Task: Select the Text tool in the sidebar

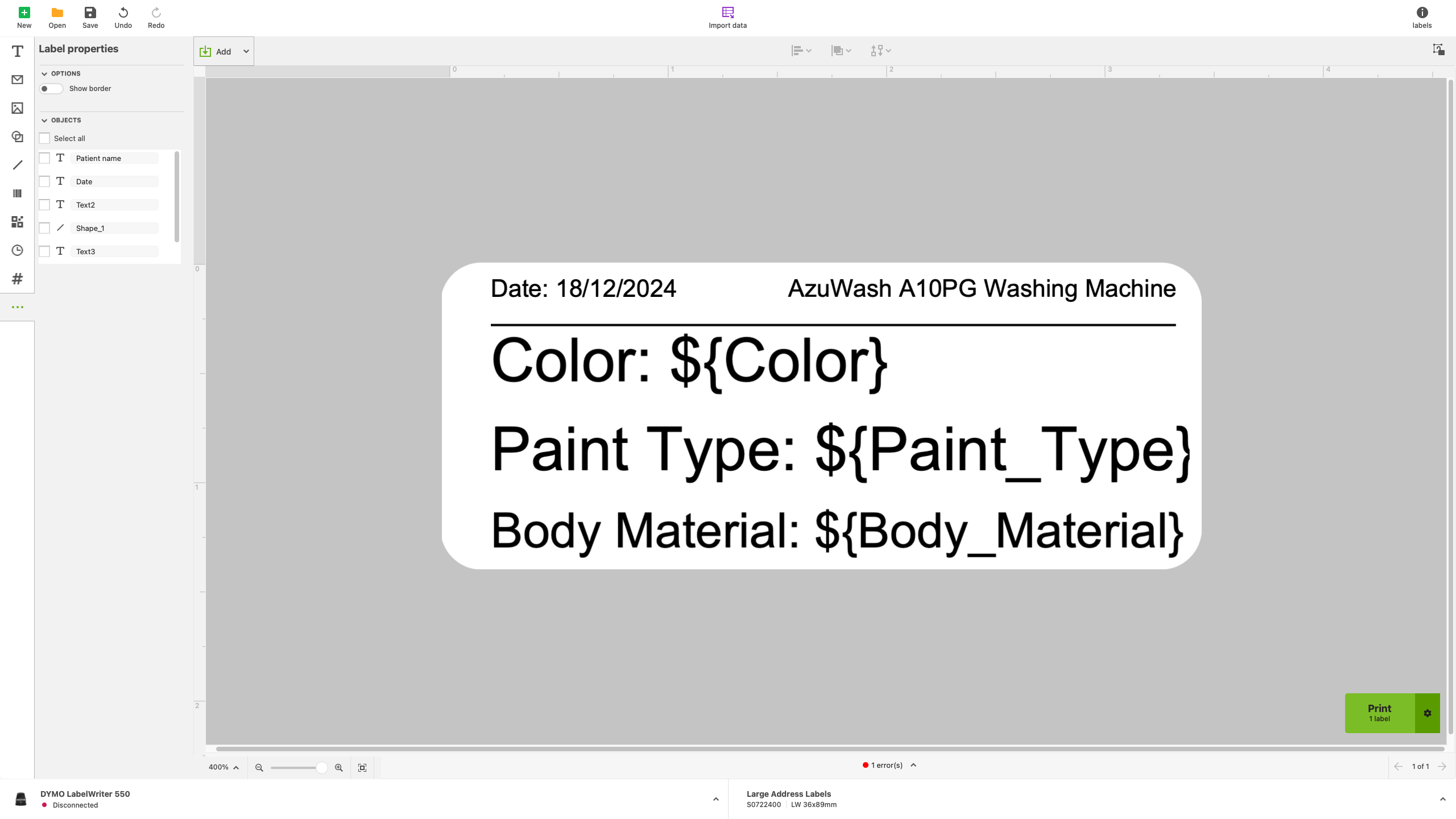Action: click(17, 51)
